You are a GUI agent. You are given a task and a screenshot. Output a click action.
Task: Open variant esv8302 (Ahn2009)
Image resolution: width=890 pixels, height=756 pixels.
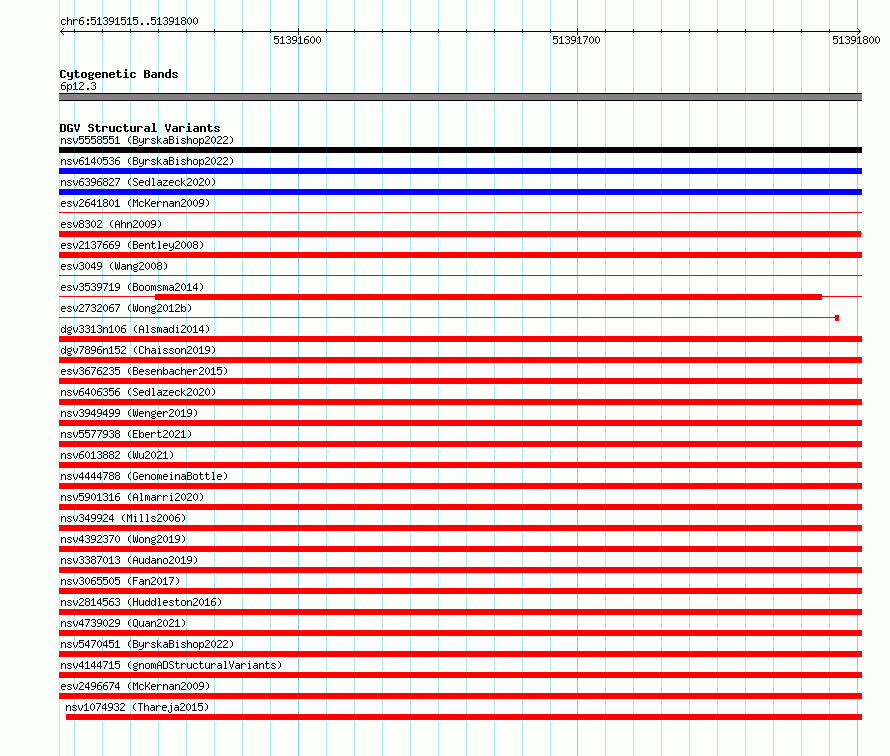111,224
